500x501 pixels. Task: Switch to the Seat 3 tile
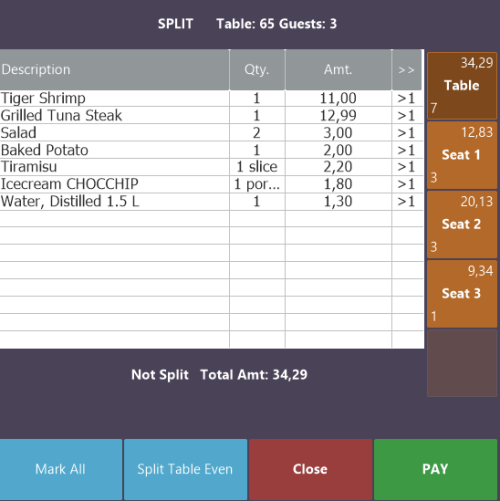[x=462, y=294]
